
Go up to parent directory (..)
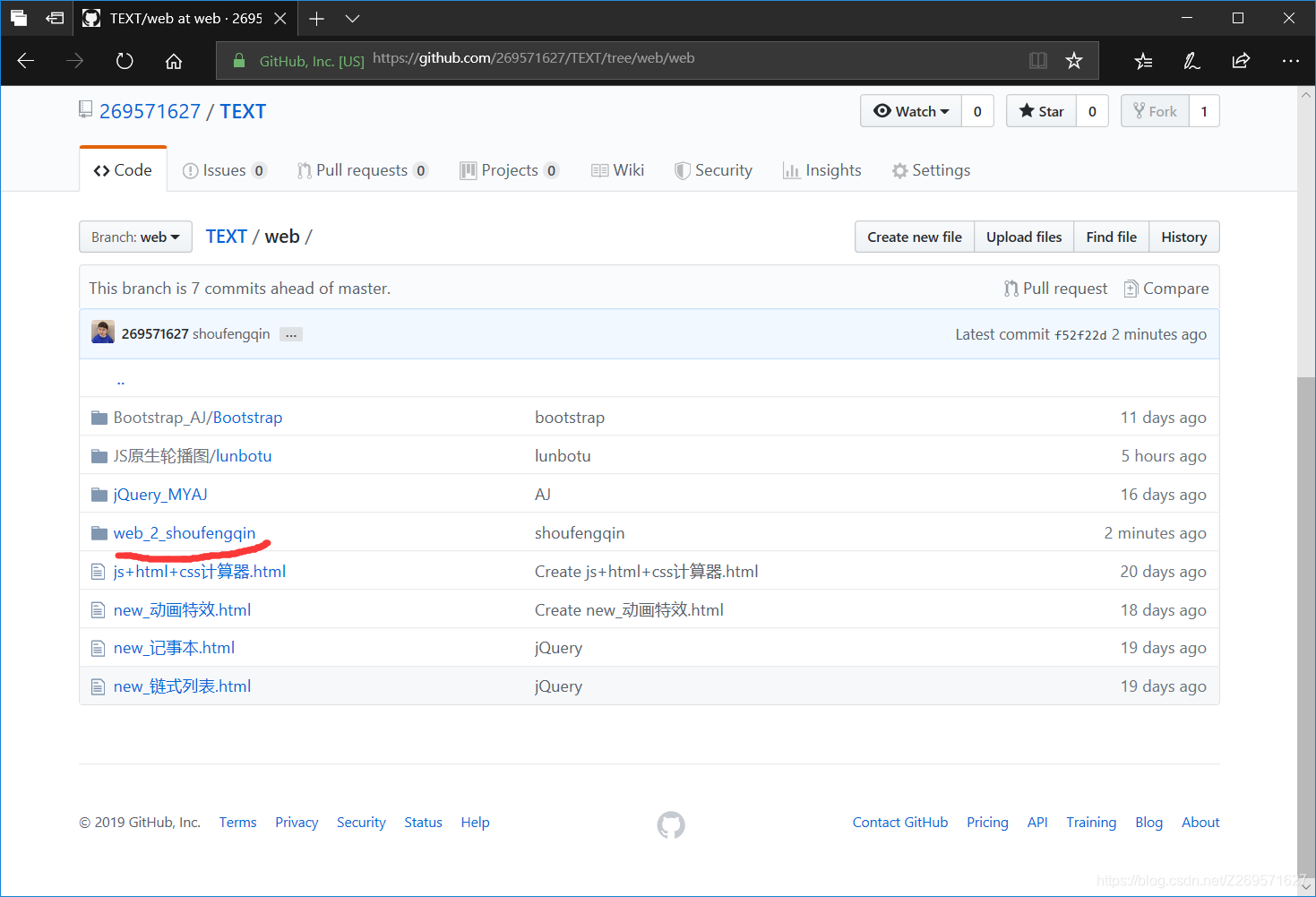point(120,381)
